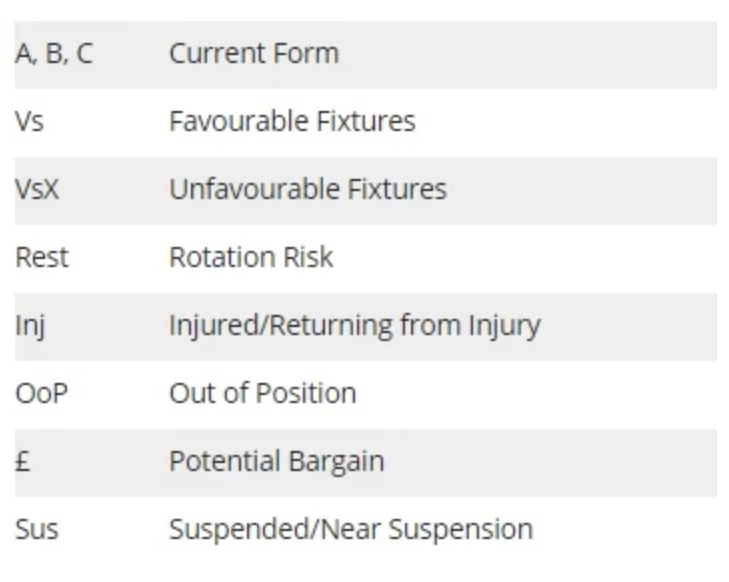Select 'Injured/Returning from Injury' text
Screen dimensions: 729x582
[x=355, y=326]
